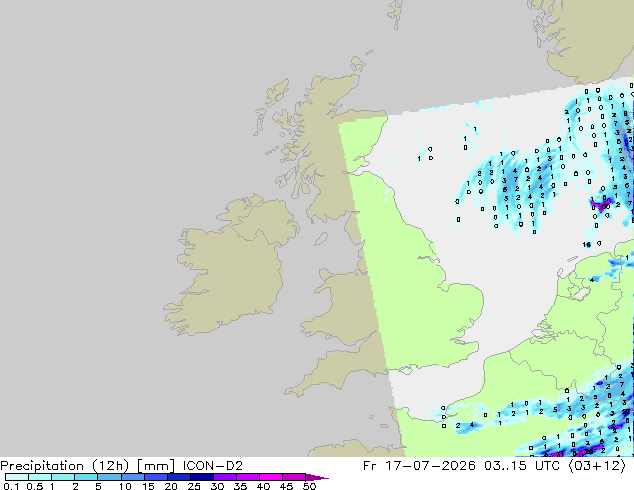Viewport: 634px width, 490px height.
Task: Click the legend swatch between 30 and 35
Action: tap(224, 477)
